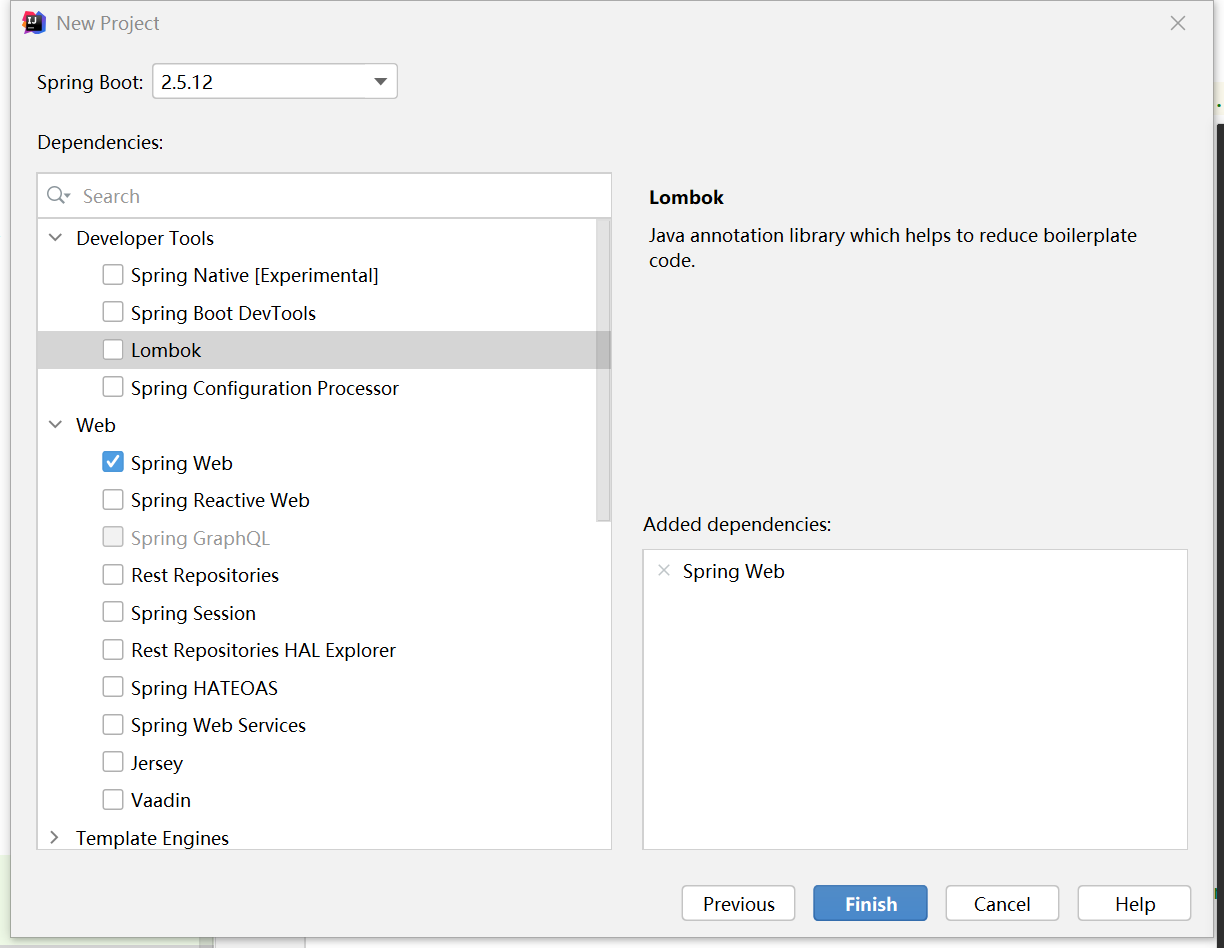Image resolution: width=1224 pixels, height=948 pixels.
Task: Enable the Rest Repositories checkbox
Action: coord(113,575)
